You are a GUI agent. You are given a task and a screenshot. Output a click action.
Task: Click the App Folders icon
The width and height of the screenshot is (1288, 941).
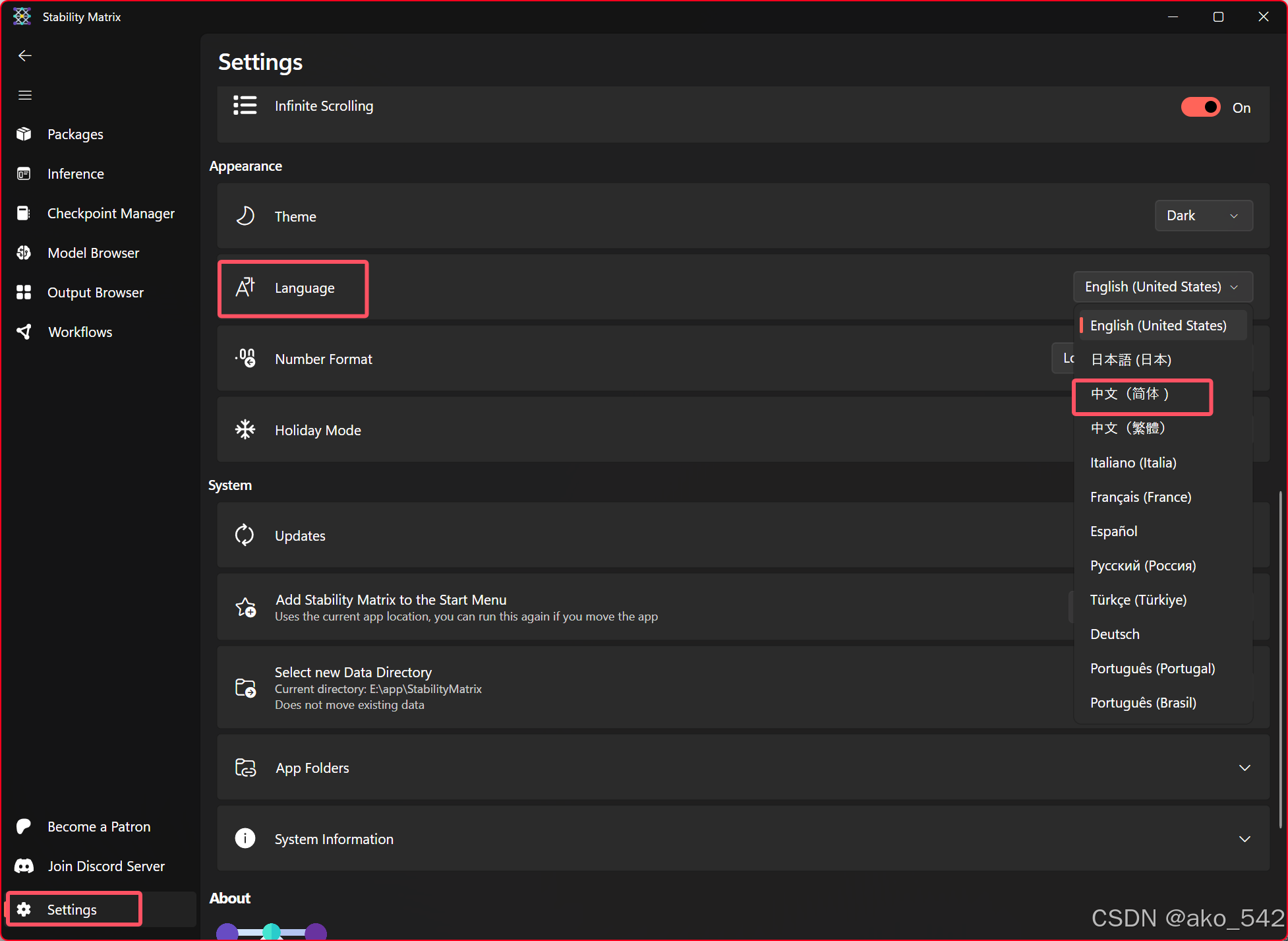coord(246,768)
